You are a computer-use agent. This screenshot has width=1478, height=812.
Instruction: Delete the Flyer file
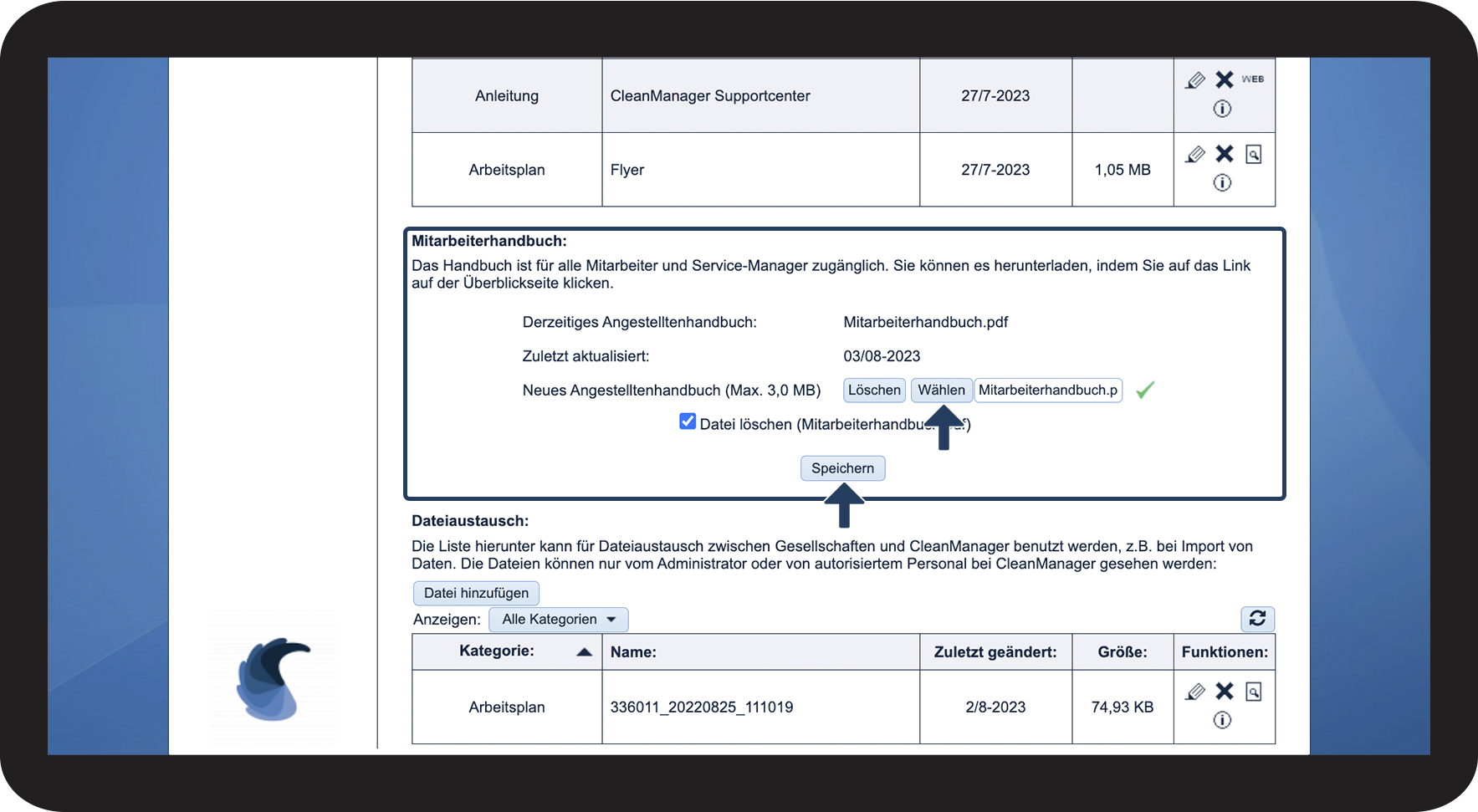[1225, 154]
